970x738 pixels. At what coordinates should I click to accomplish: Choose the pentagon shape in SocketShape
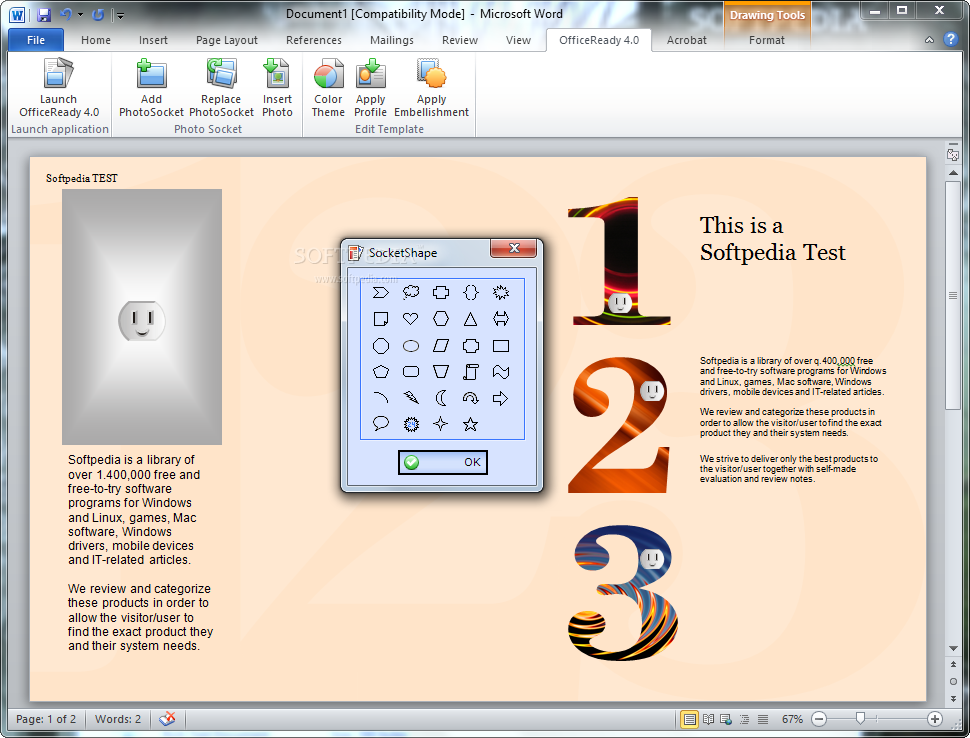(381, 372)
